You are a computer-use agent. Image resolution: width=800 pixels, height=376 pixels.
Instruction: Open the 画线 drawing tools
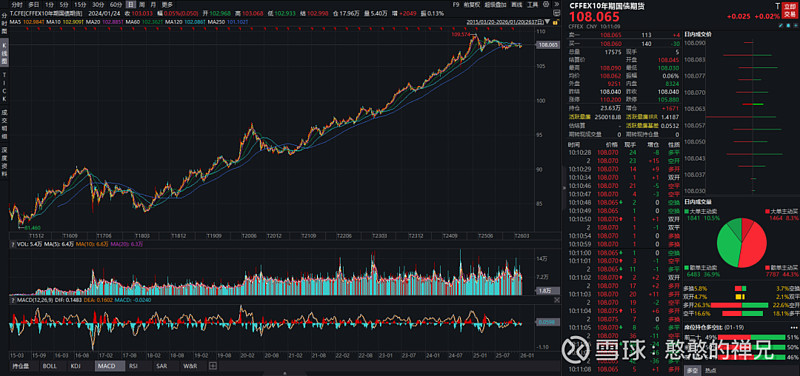(517, 4)
